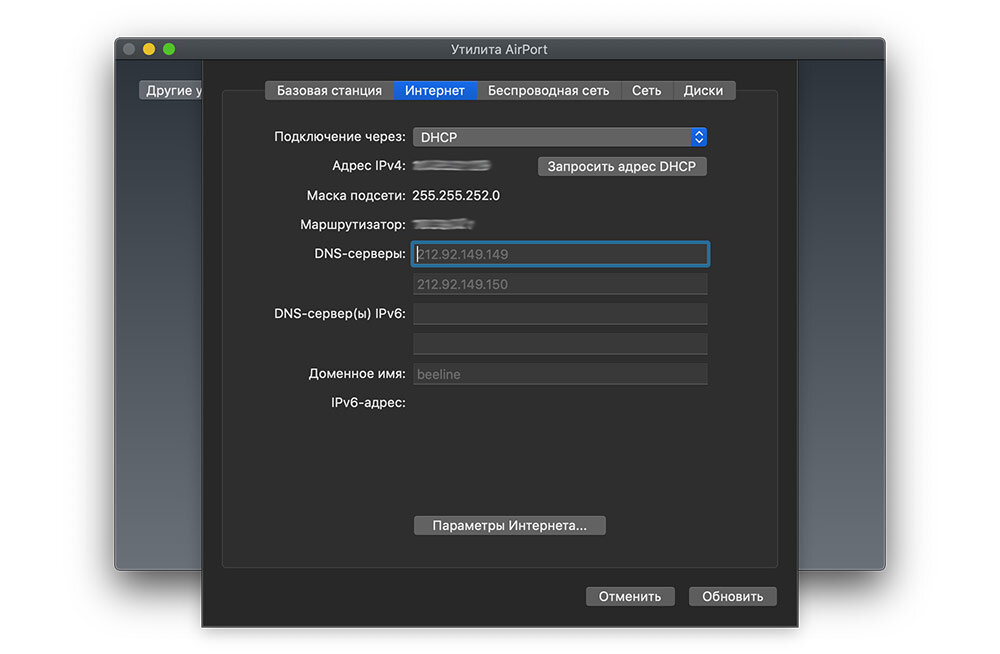Viewport: 1000px width, 654px height.
Task: Click the blue chevron on the DHCP popup
Action: click(698, 136)
